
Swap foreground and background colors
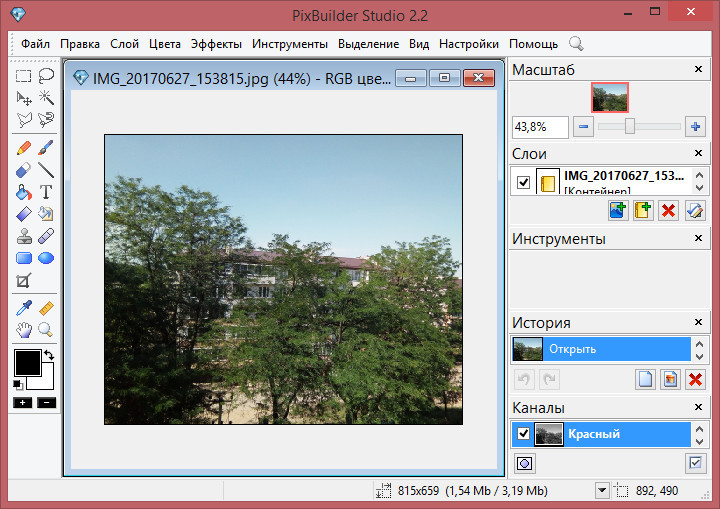point(49,355)
